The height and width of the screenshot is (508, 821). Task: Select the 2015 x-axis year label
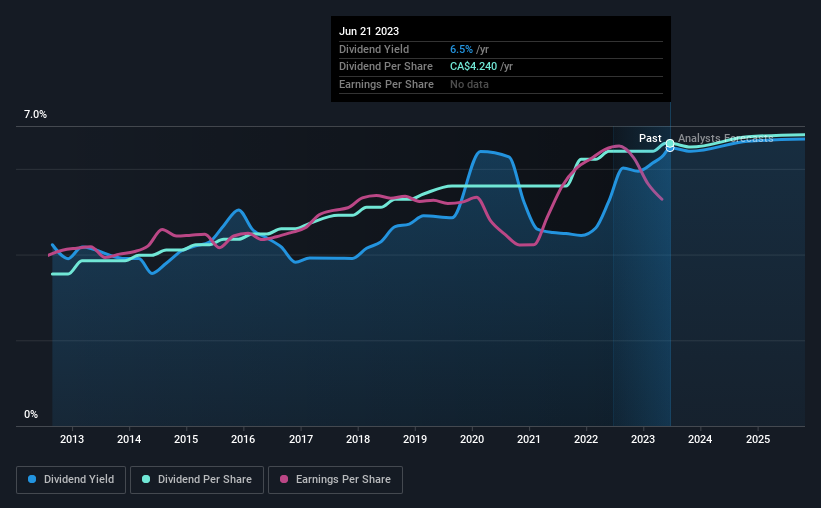tap(186, 439)
